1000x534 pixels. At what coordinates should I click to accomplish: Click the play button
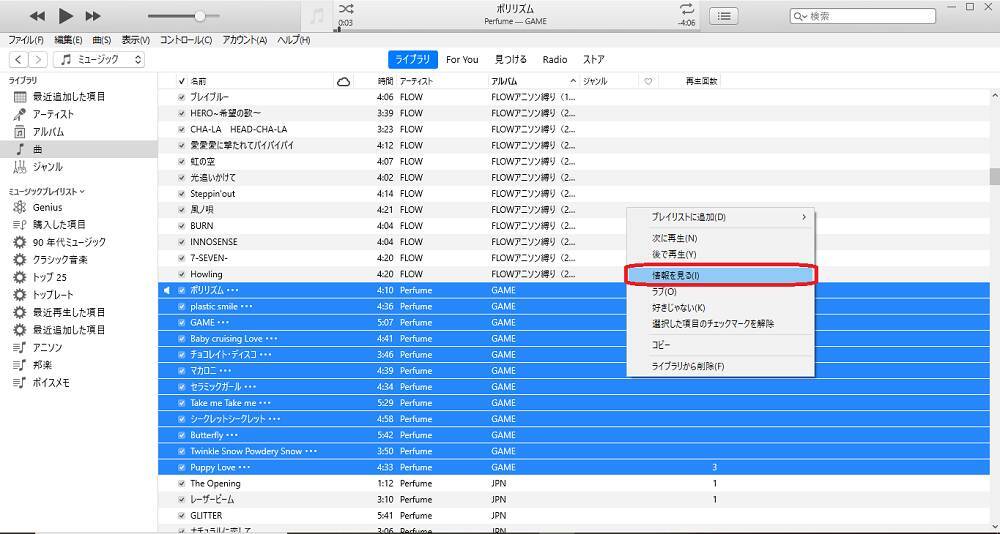[66, 16]
